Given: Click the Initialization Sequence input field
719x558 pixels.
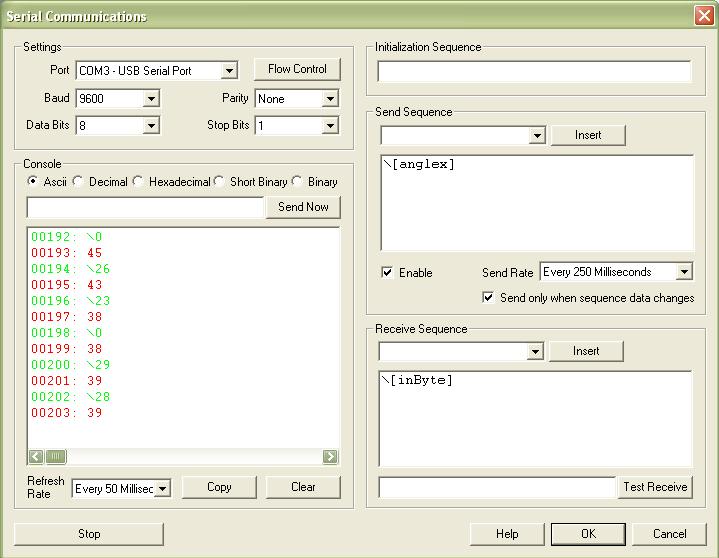Looking at the screenshot, I should (x=534, y=72).
